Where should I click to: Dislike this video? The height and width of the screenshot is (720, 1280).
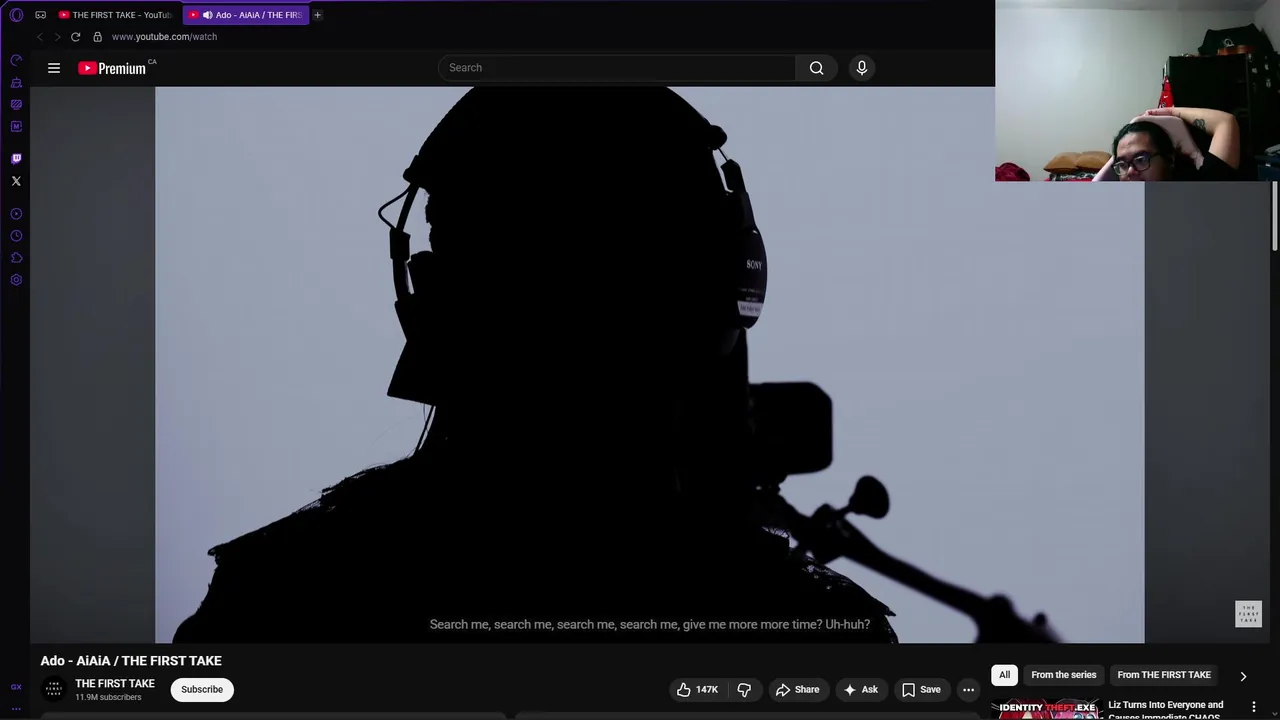(744, 690)
